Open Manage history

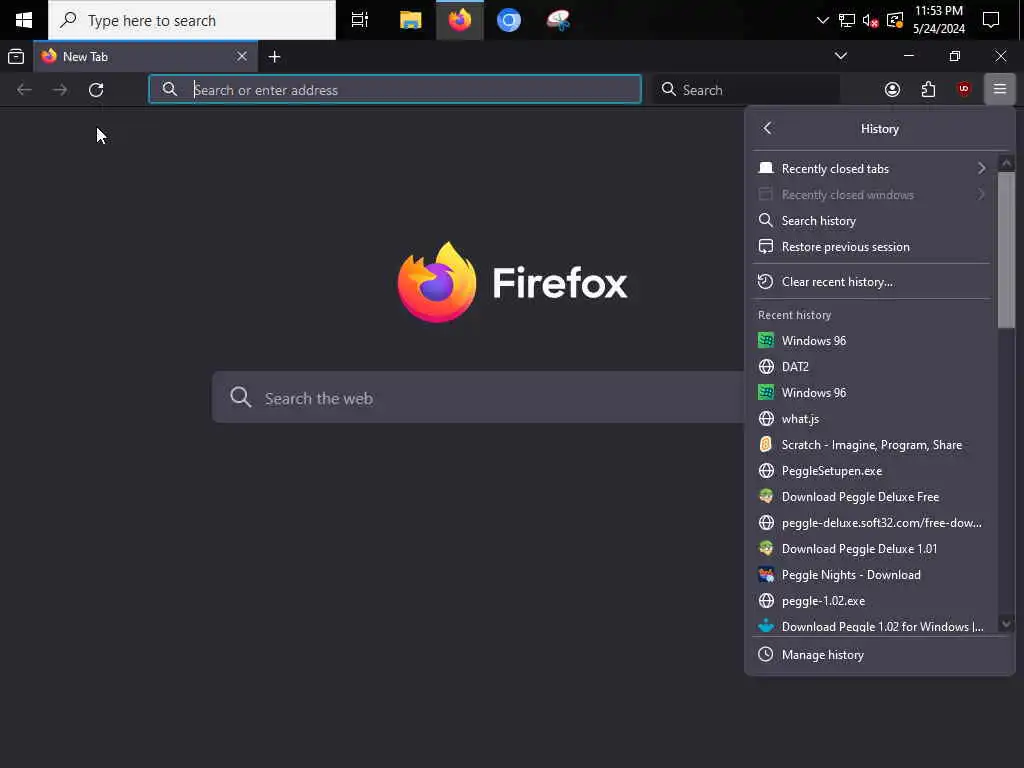pyautogui.click(x=880, y=654)
